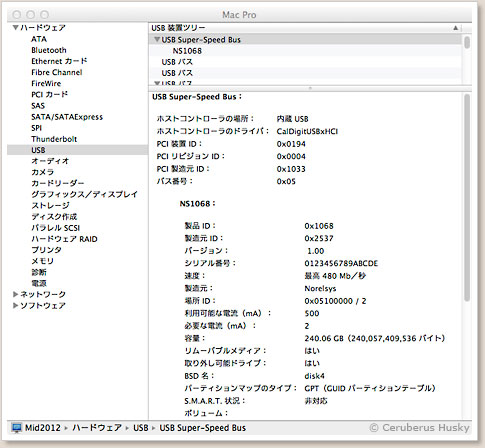Click ハードウェア in bottom path bar
Screen dimensions: 485x448
[97, 428]
